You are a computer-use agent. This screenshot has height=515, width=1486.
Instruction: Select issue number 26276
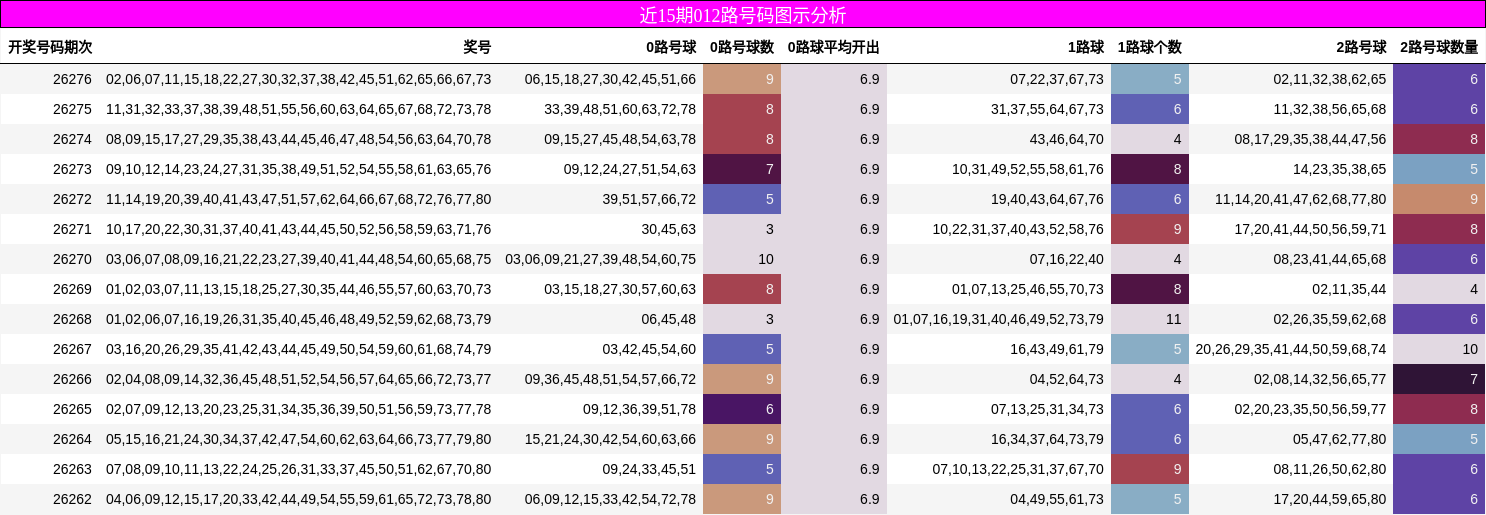coord(72,79)
